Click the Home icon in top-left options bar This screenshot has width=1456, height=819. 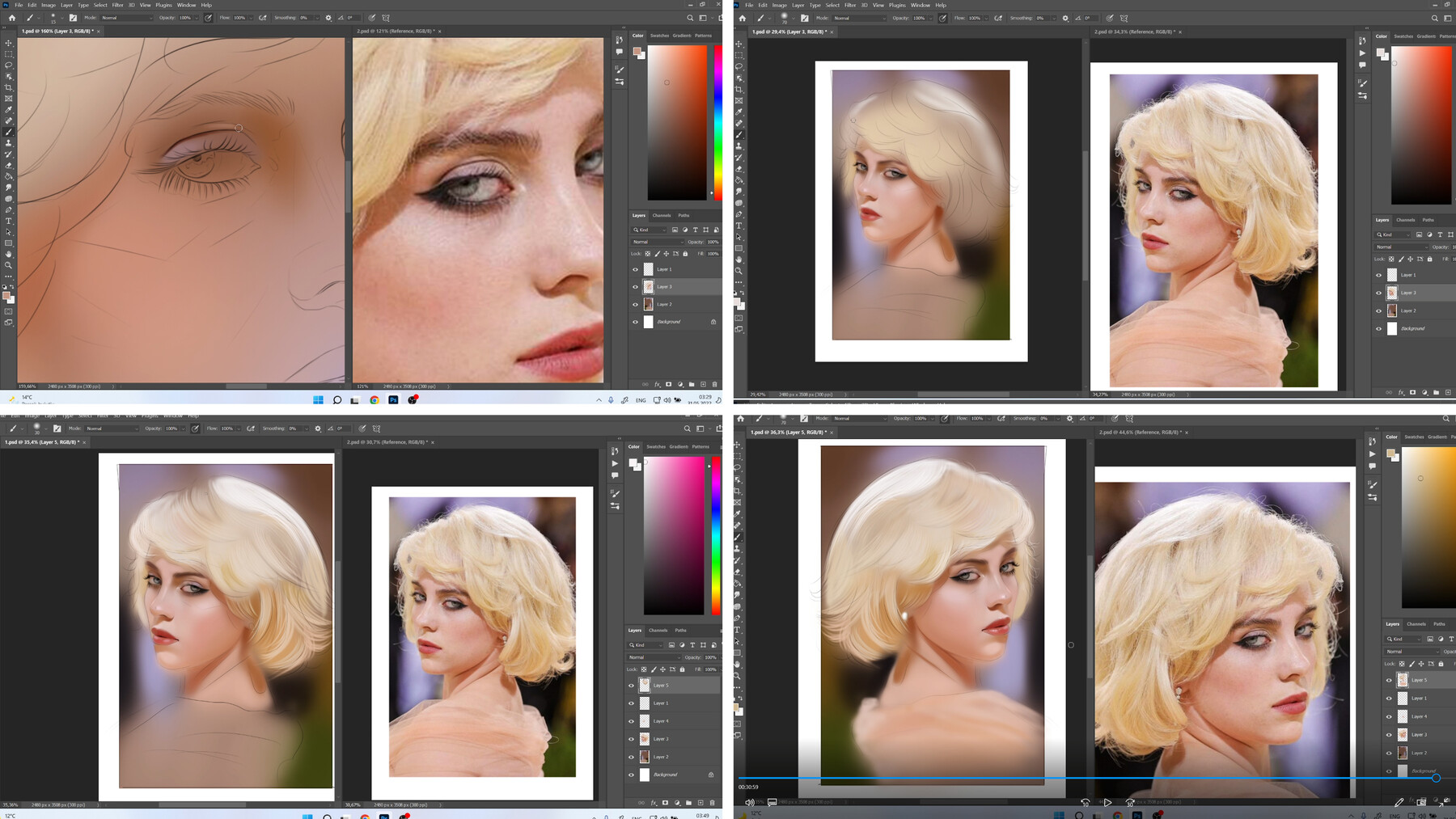pos(11,18)
